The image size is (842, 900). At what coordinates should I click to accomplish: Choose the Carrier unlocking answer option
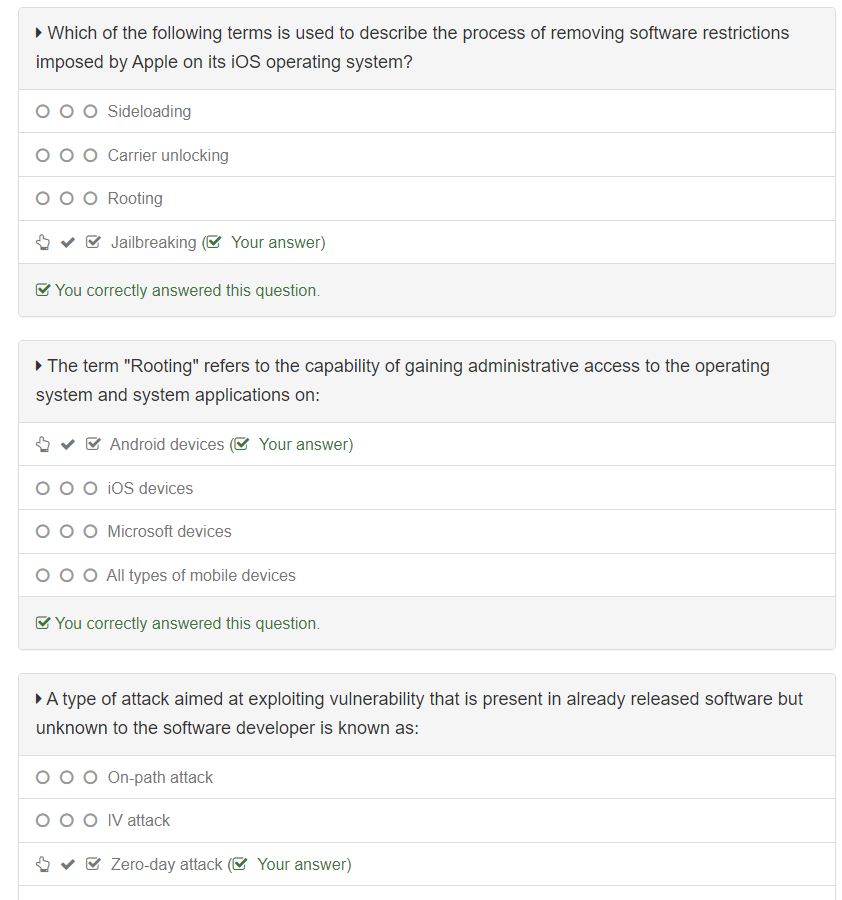tap(167, 155)
